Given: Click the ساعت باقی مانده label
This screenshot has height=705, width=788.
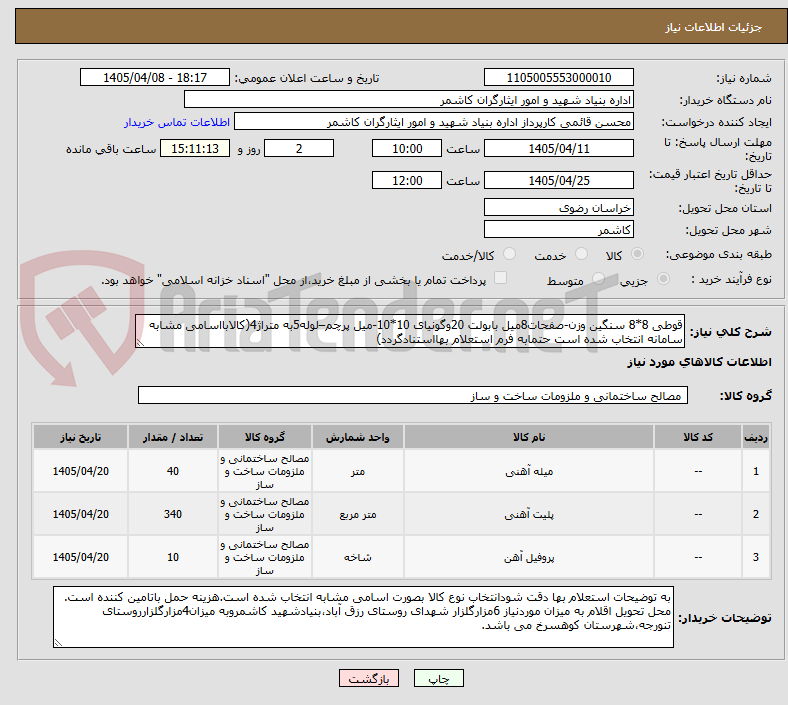Looking at the screenshot, I should pos(111,149).
